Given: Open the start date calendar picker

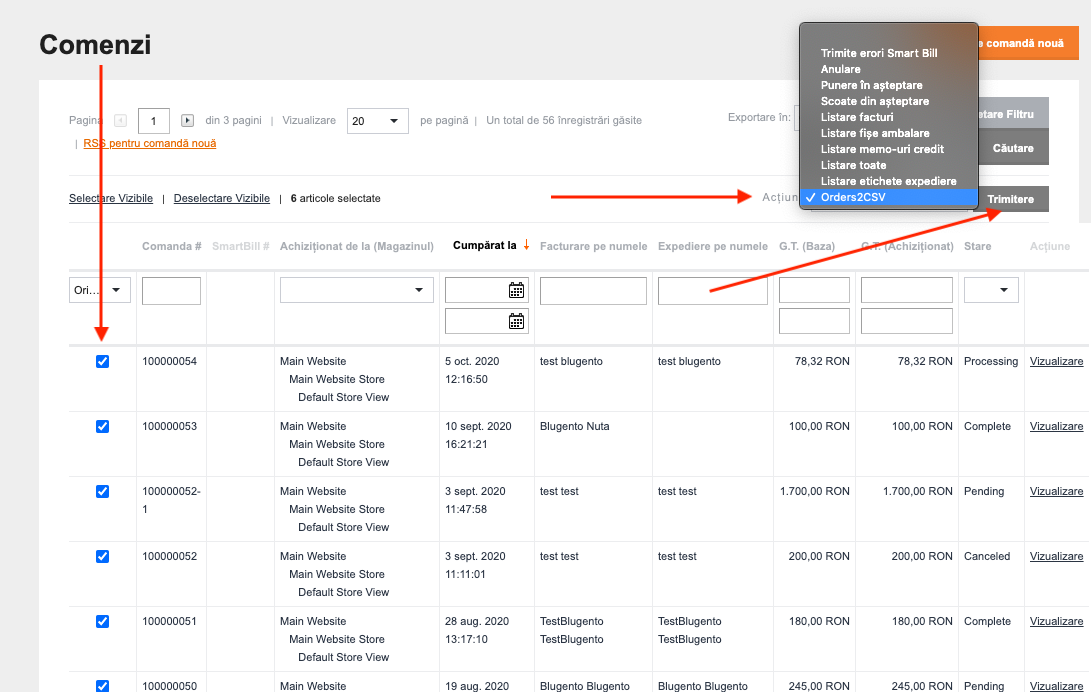Looking at the screenshot, I should click(x=516, y=290).
